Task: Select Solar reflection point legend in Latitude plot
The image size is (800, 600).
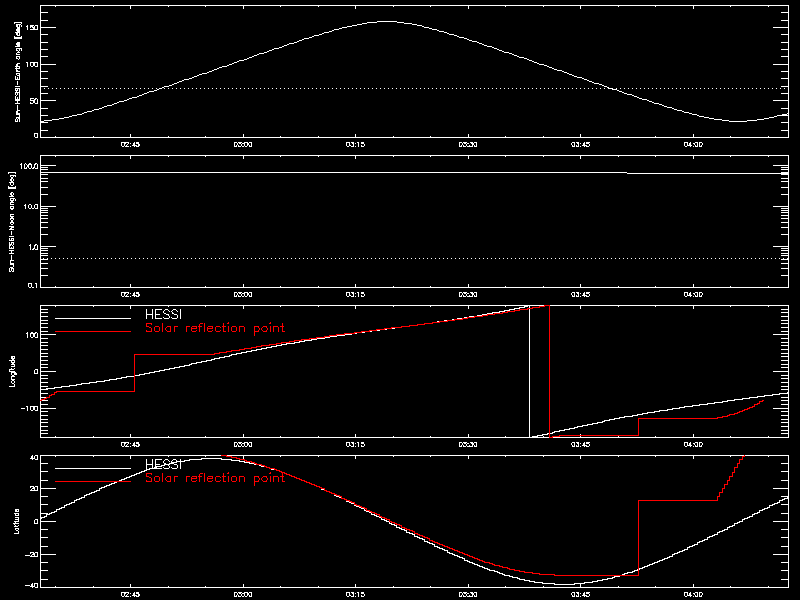Action: (215, 478)
